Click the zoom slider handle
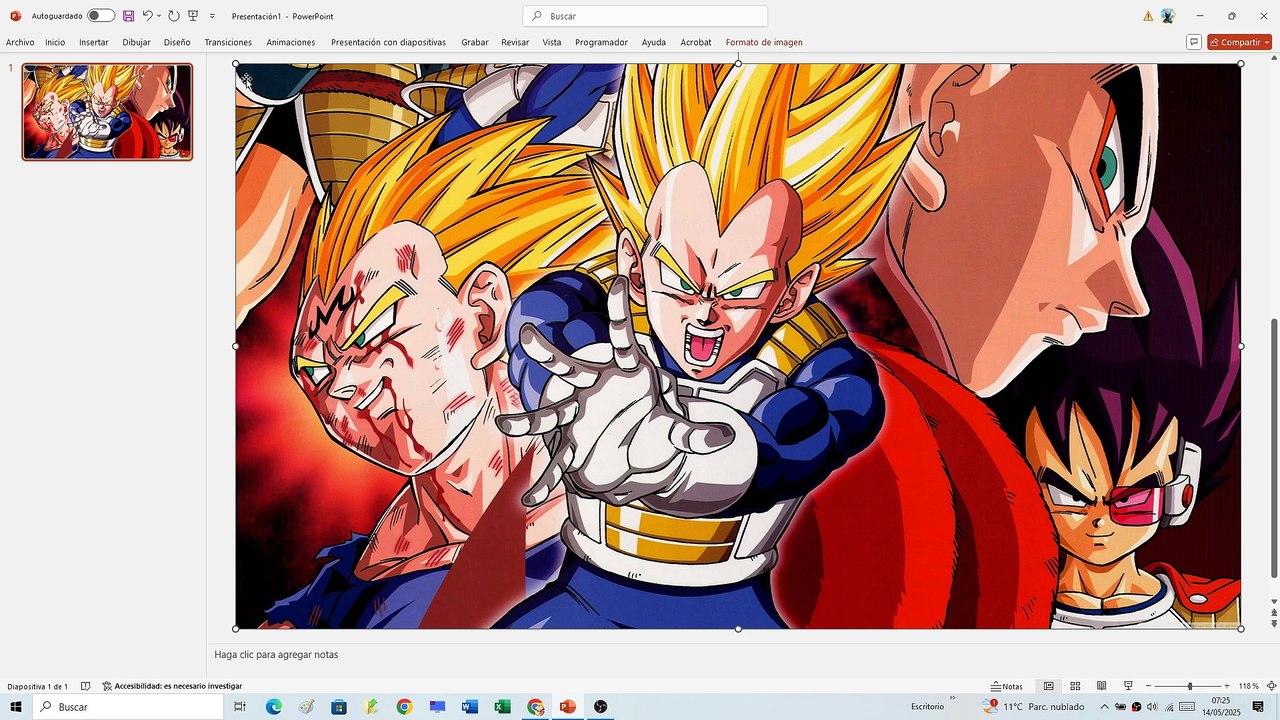The width and height of the screenshot is (1280, 720). click(1189, 686)
